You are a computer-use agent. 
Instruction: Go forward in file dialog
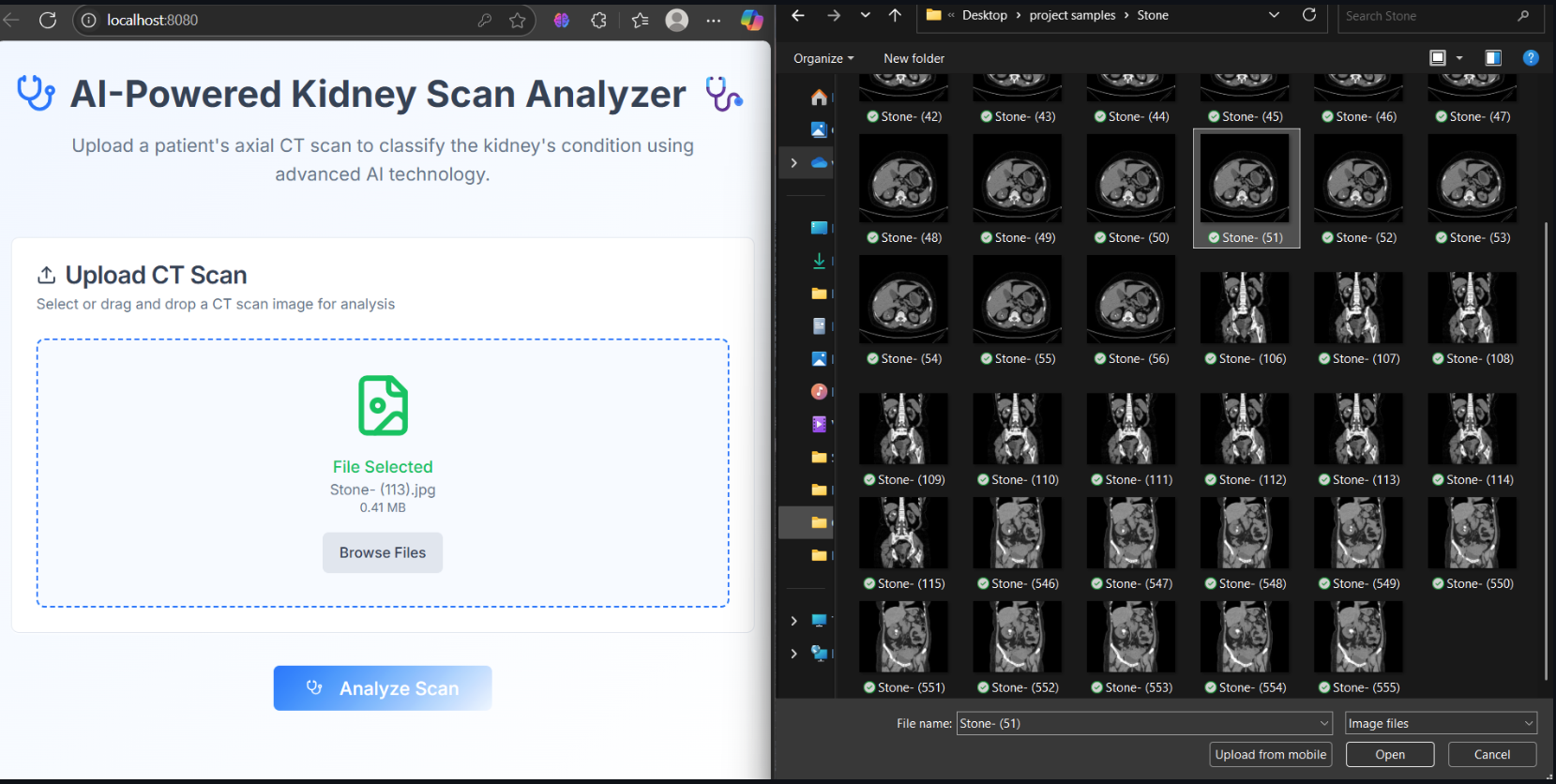pyautogui.click(x=834, y=15)
